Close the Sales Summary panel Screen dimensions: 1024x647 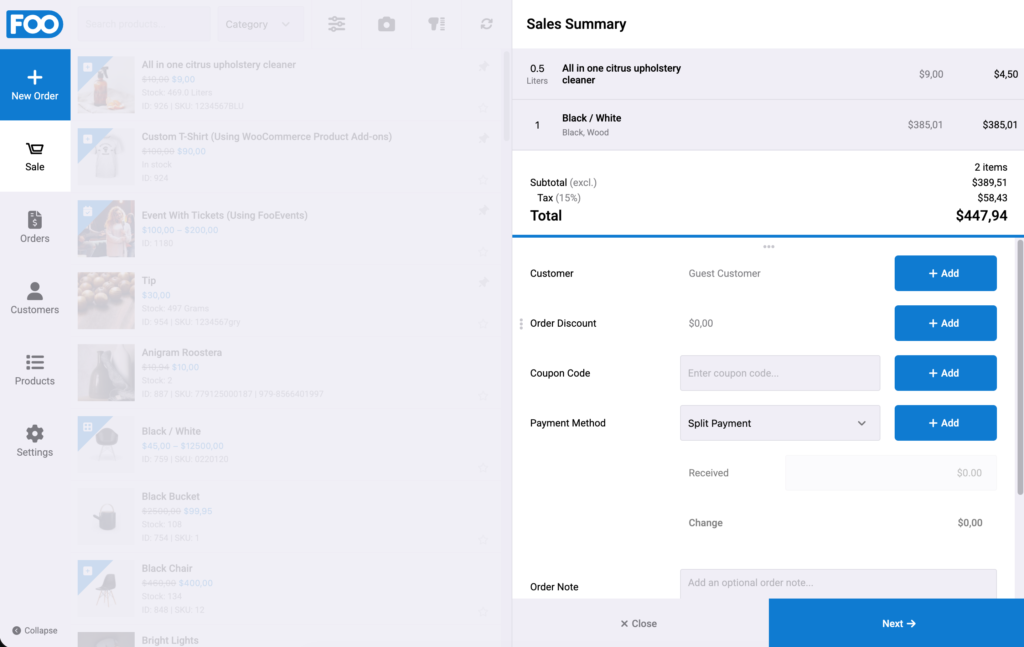(640, 623)
